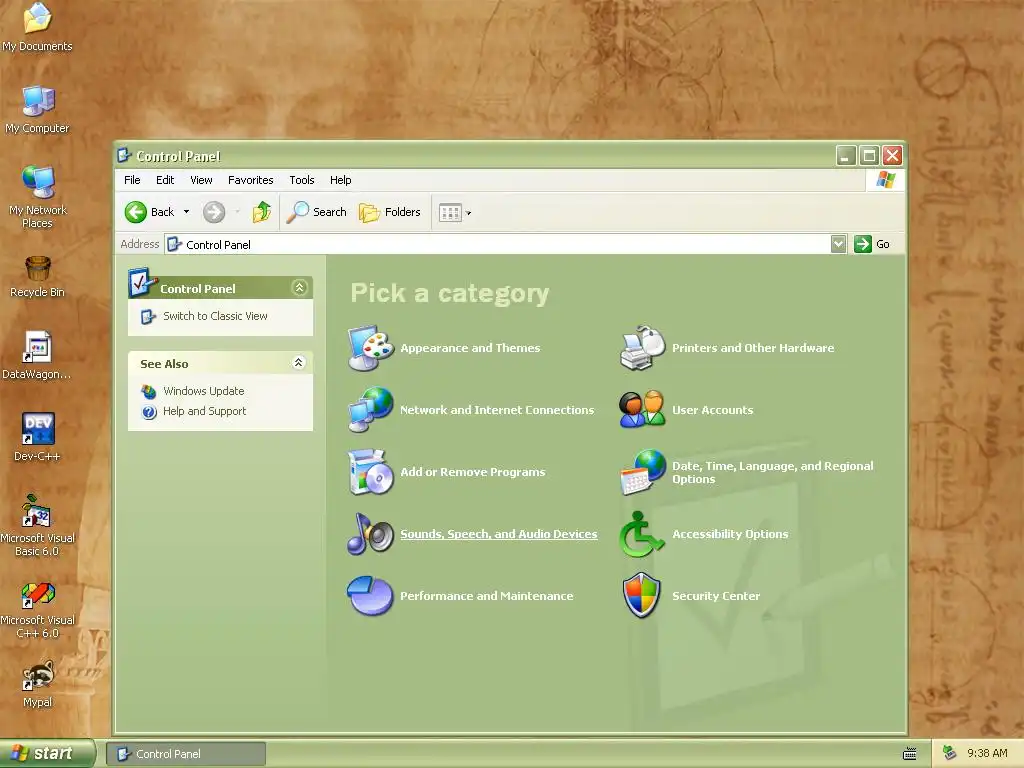Select My Computer on the desktop
This screenshot has width=1024, height=768.
tap(37, 109)
